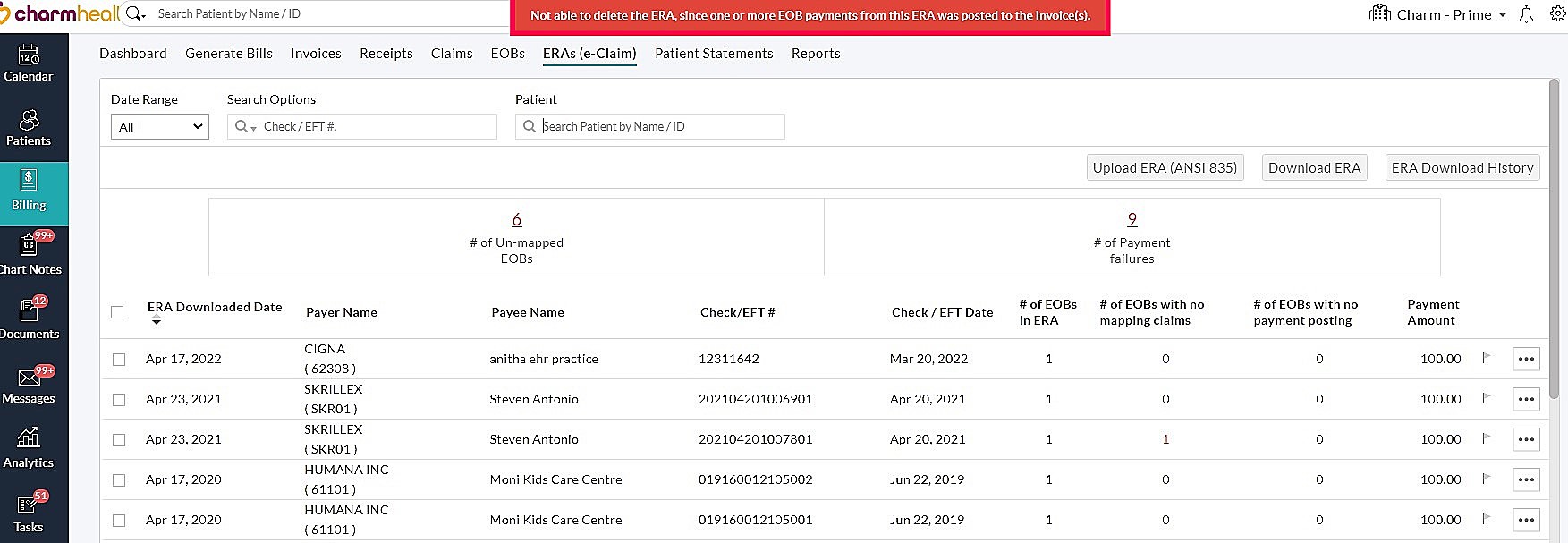Open Messages from the sidebar
This screenshot has height=543, width=1568.
pos(29,385)
